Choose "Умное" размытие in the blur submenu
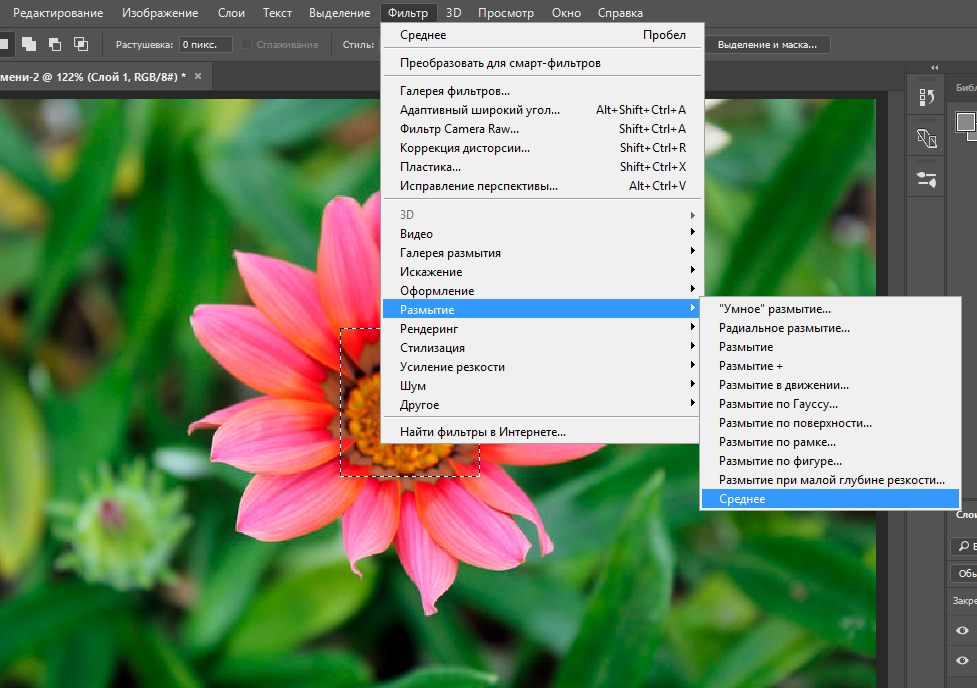 [830, 309]
